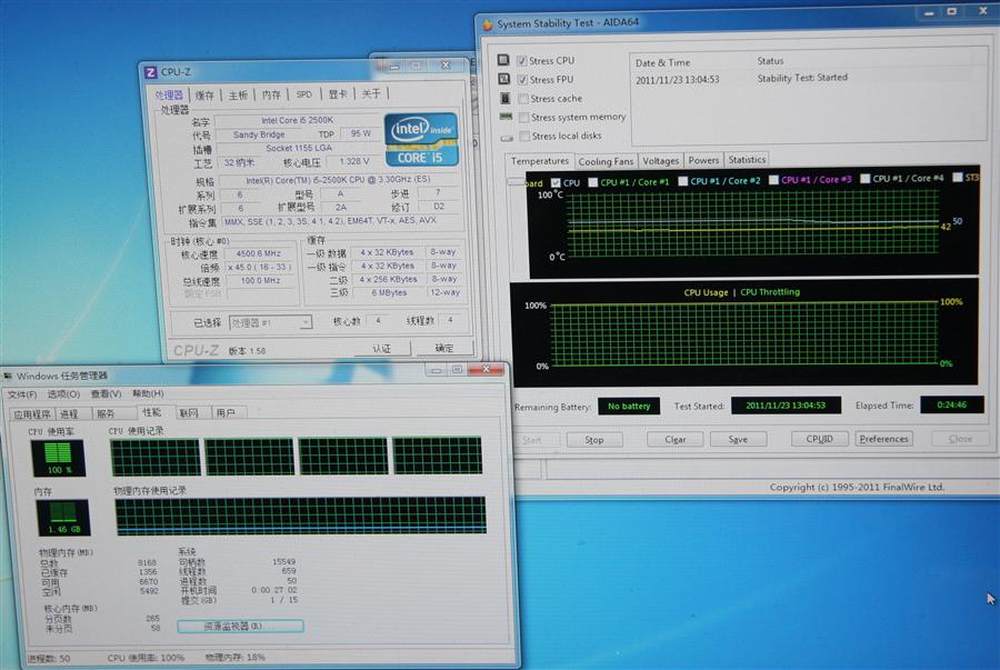Click the Task Manager title bar icon
Image resolution: width=1000 pixels, height=670 pixels.
click(x=8, y=376)
